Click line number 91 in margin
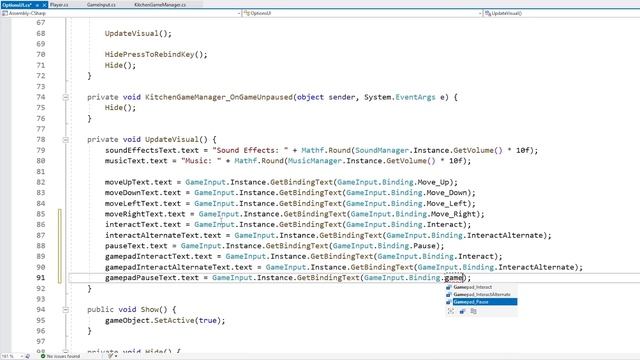 click(x=40, y=278)
